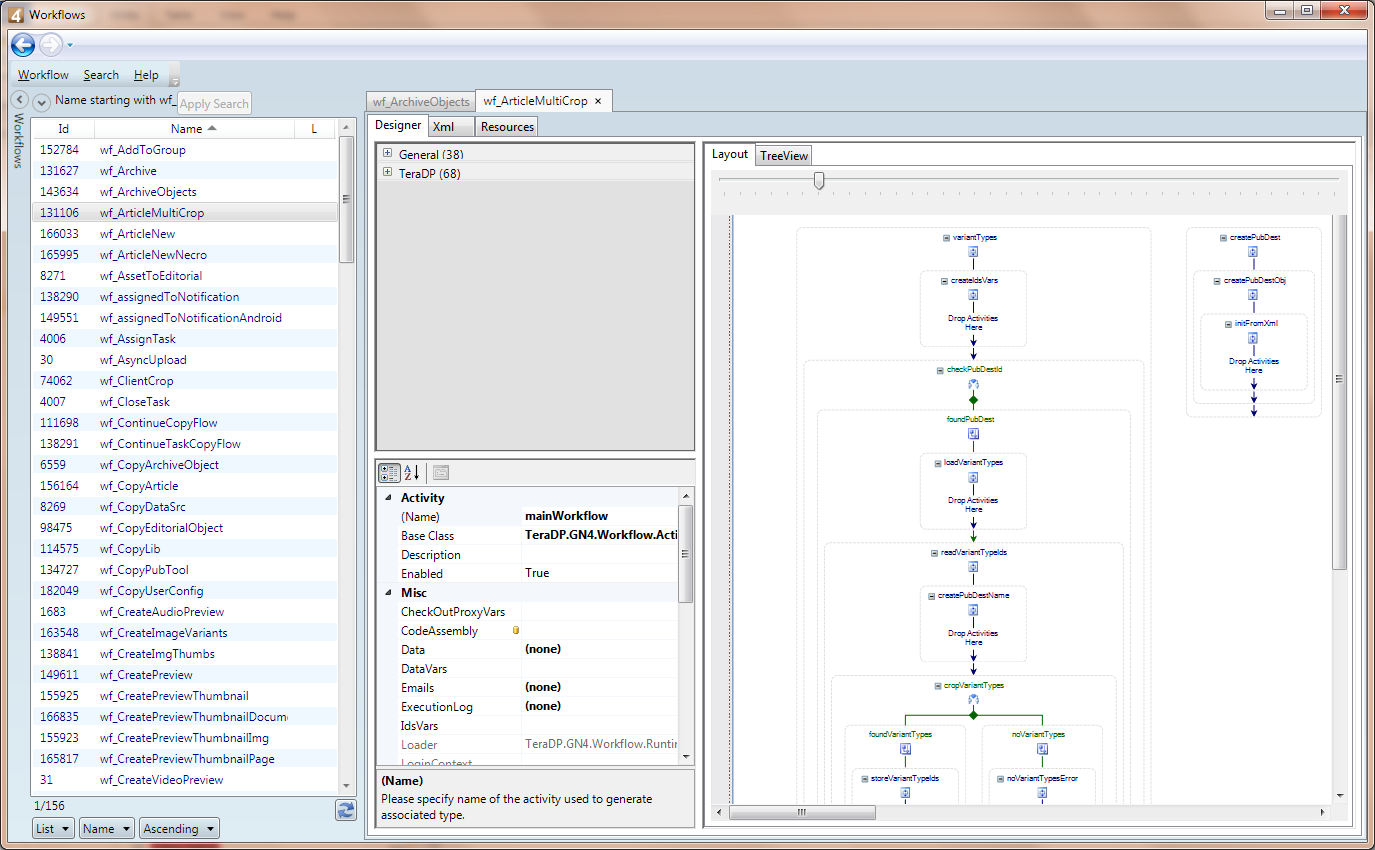Click the createIdsVars activity icon
1375x850 pixels.
[x=973, y=295]
